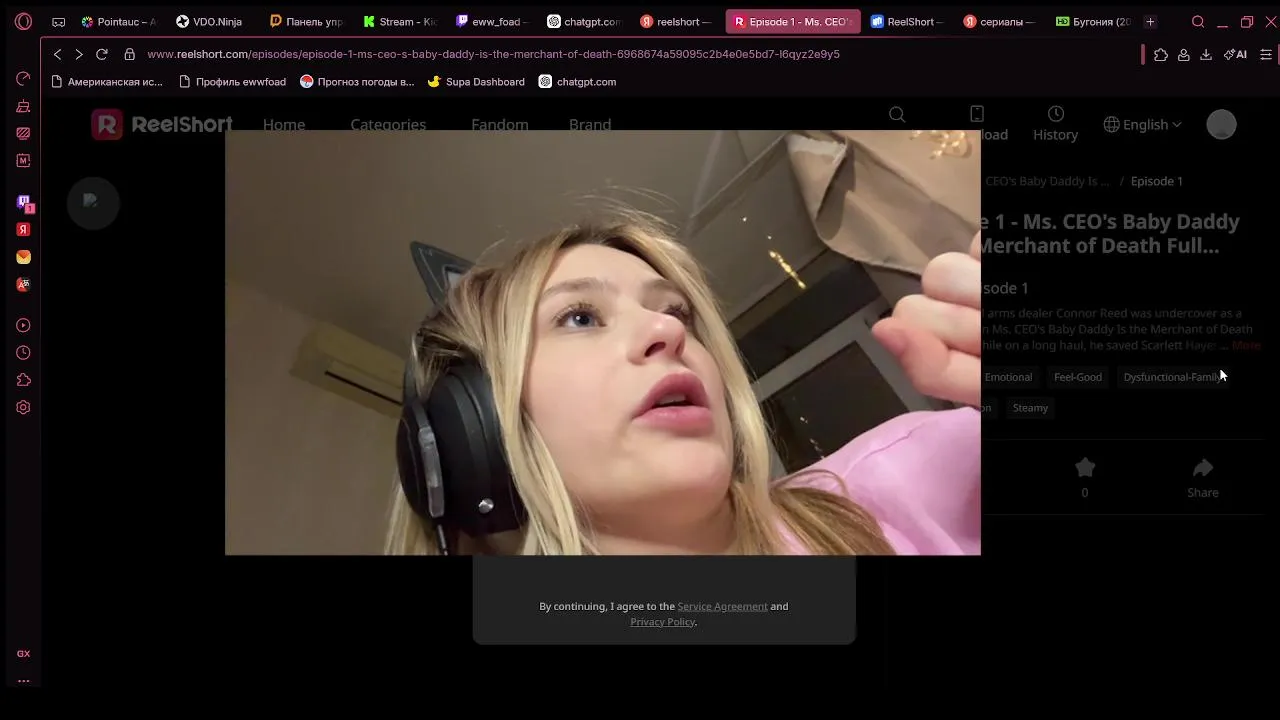Switch to the сериалы tab
The height and width of the screenshot is (720, 1280).
click(x=999, y=21)
